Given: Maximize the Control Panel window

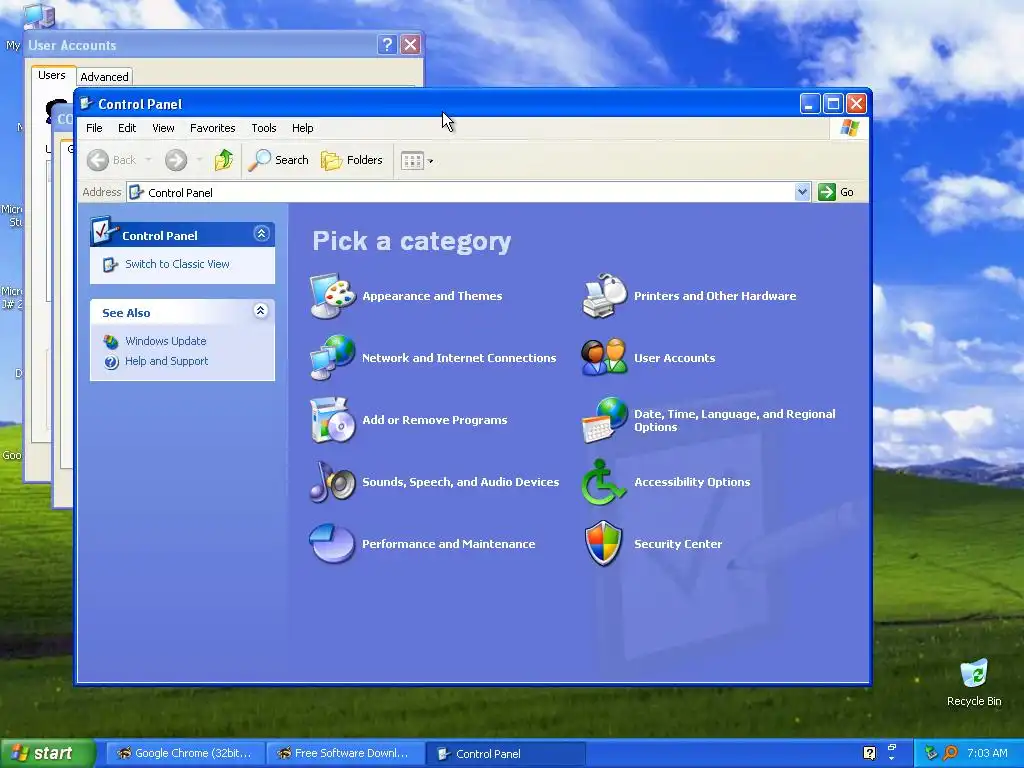Looking at the screenshot, I should 833,103.
